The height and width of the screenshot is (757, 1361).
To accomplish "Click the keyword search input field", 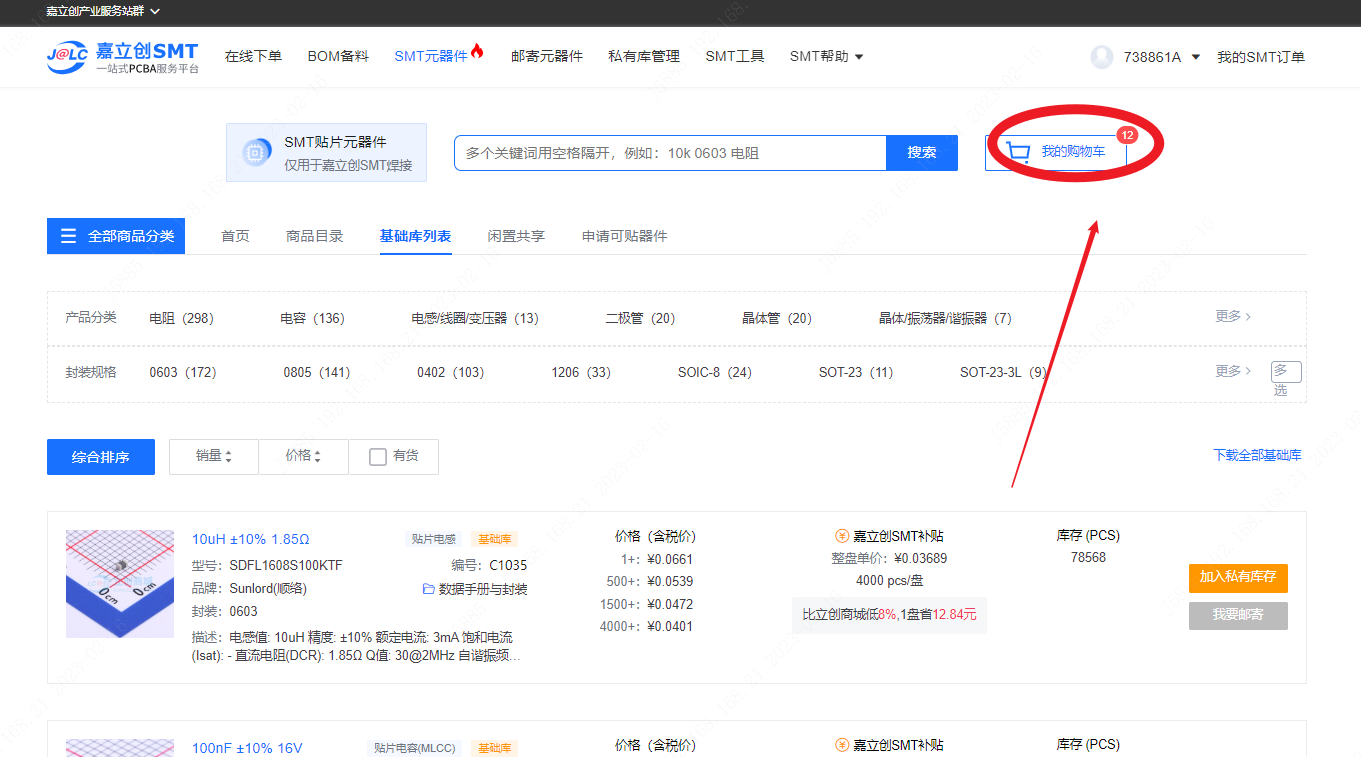I will 670,153.
